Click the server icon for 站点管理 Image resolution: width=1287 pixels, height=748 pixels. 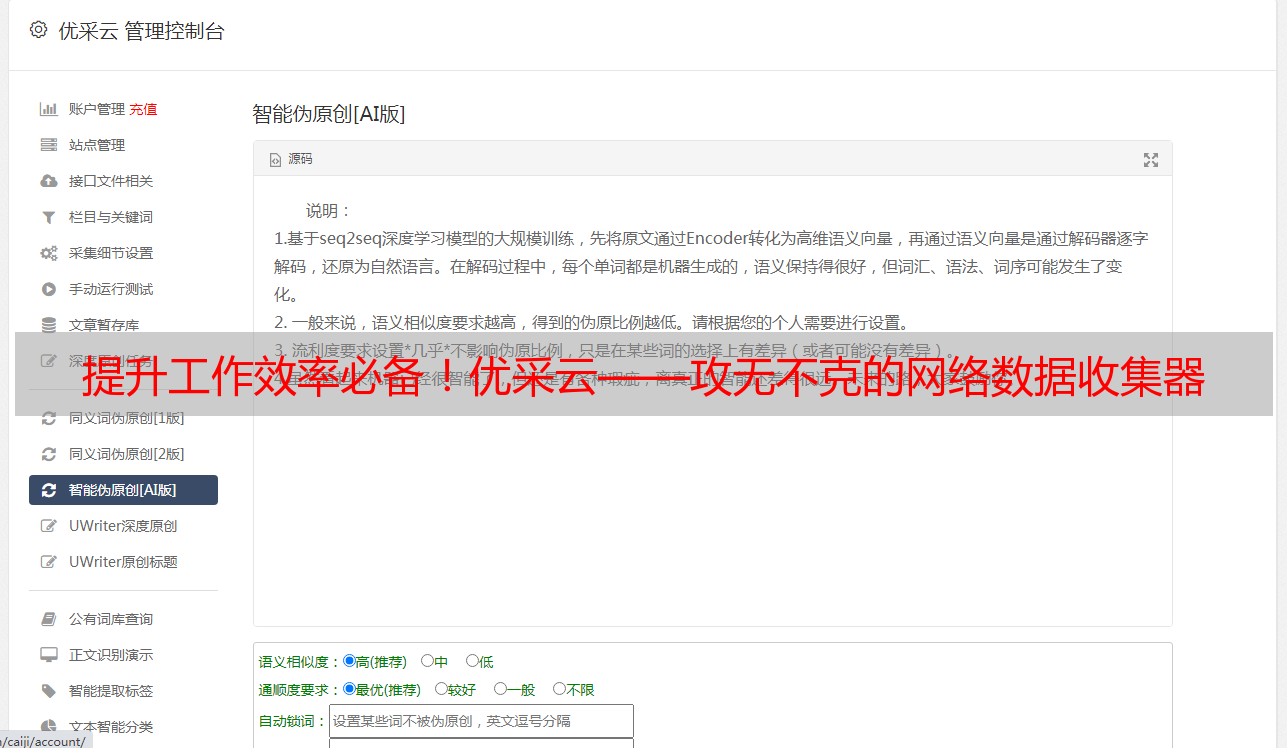pos(48,145)
